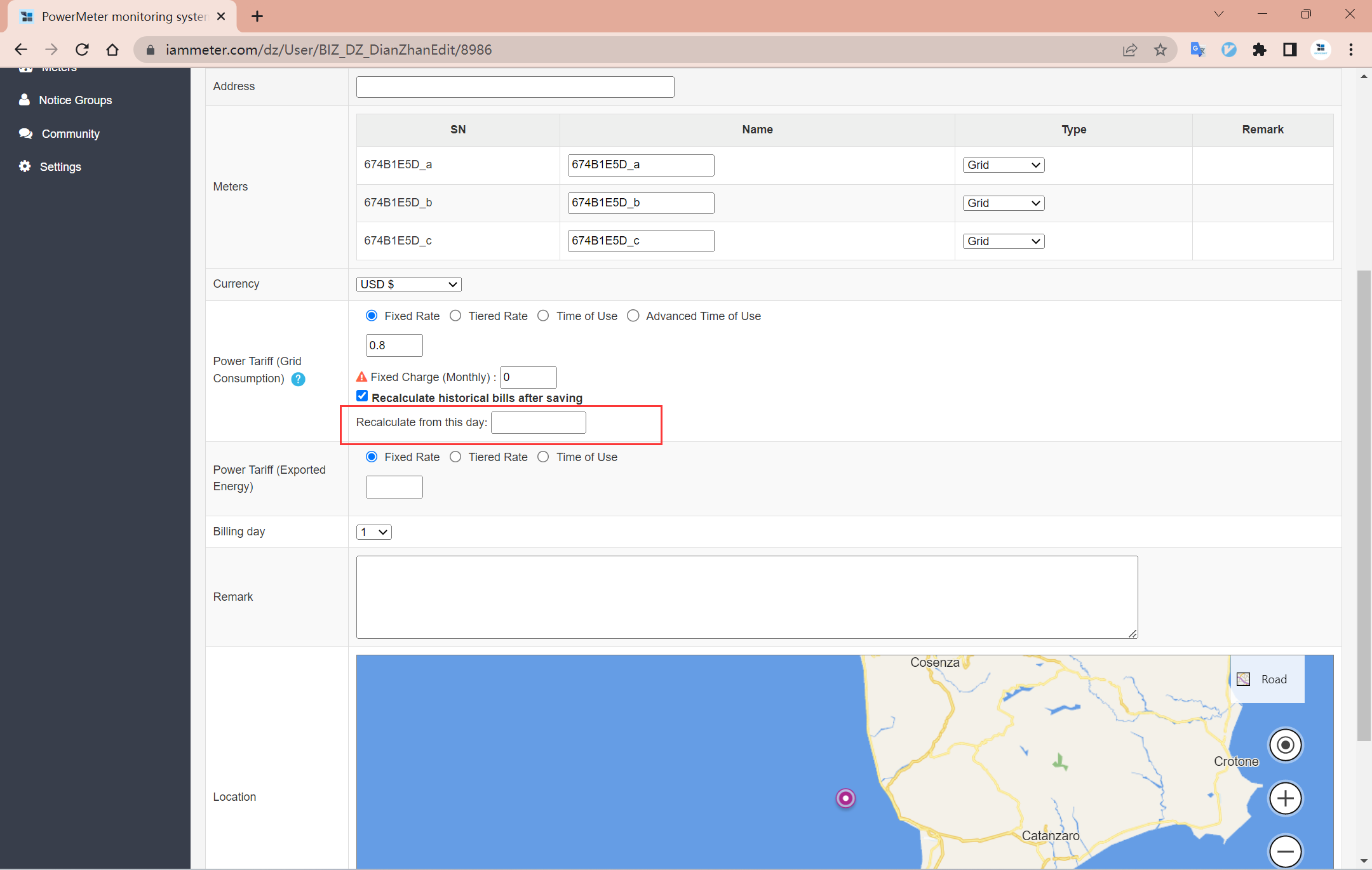Zoom out on the map
Screen dimensions: 1372x870
(x=1285, y=851)
